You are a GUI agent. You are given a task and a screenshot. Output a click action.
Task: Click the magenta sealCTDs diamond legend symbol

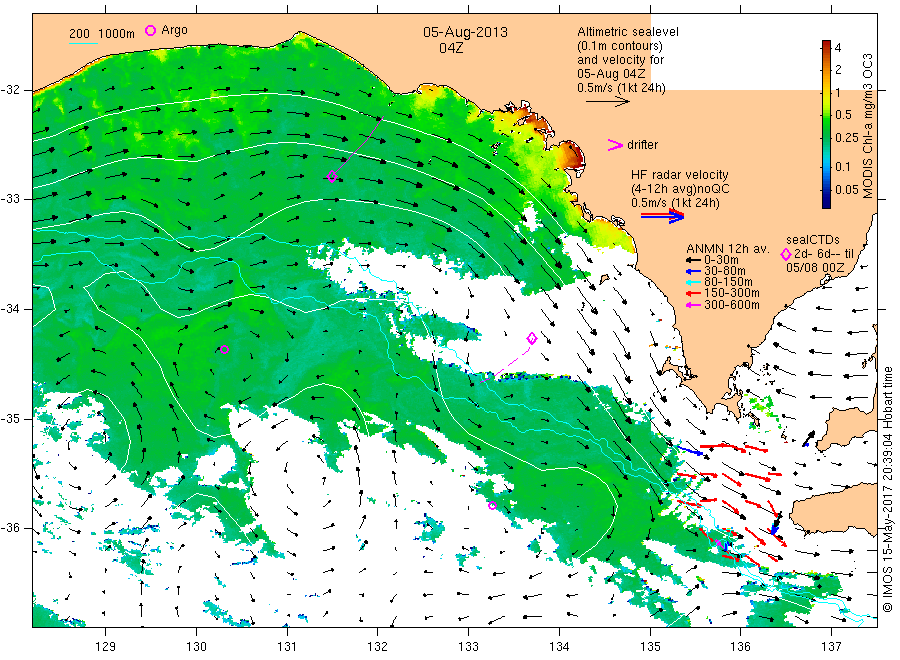tap(786, 254)
